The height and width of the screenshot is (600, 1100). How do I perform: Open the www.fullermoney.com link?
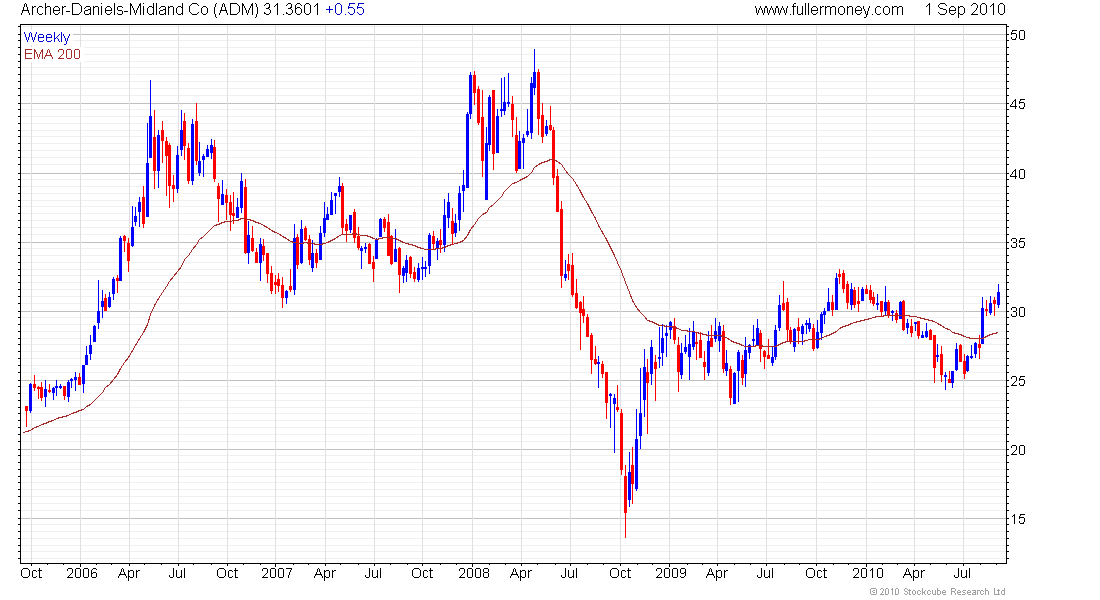829,10
